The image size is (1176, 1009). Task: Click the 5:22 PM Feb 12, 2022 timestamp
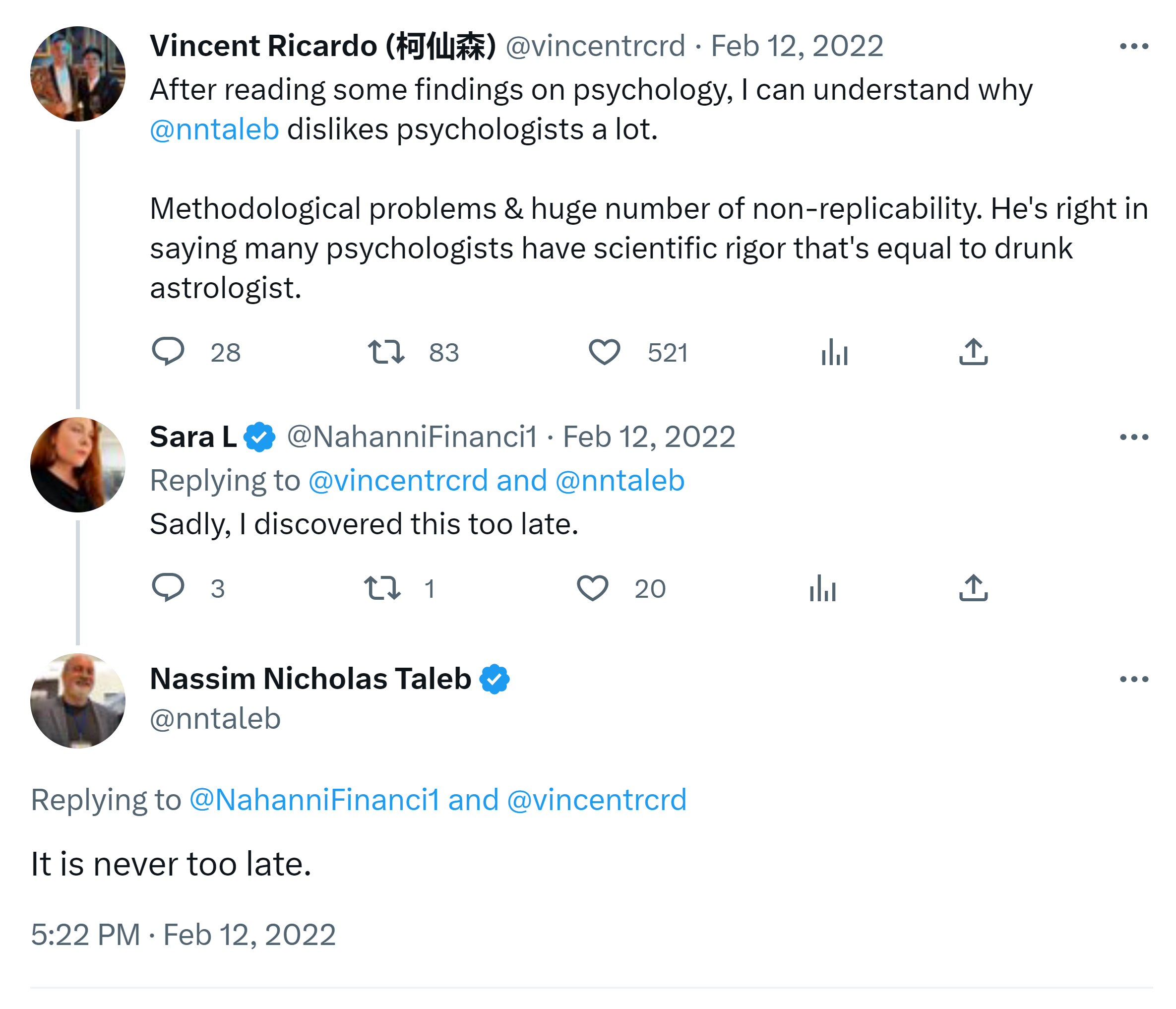coord(184,935)
